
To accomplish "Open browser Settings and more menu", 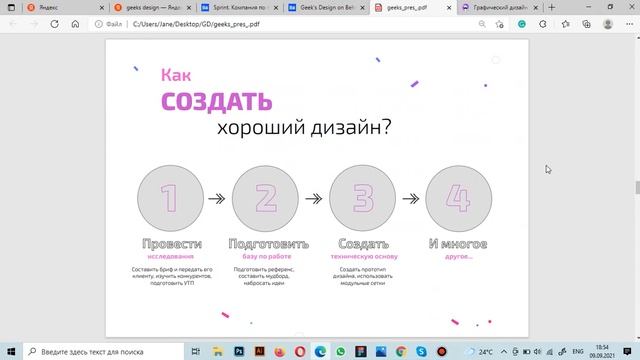I will [629, 24].
